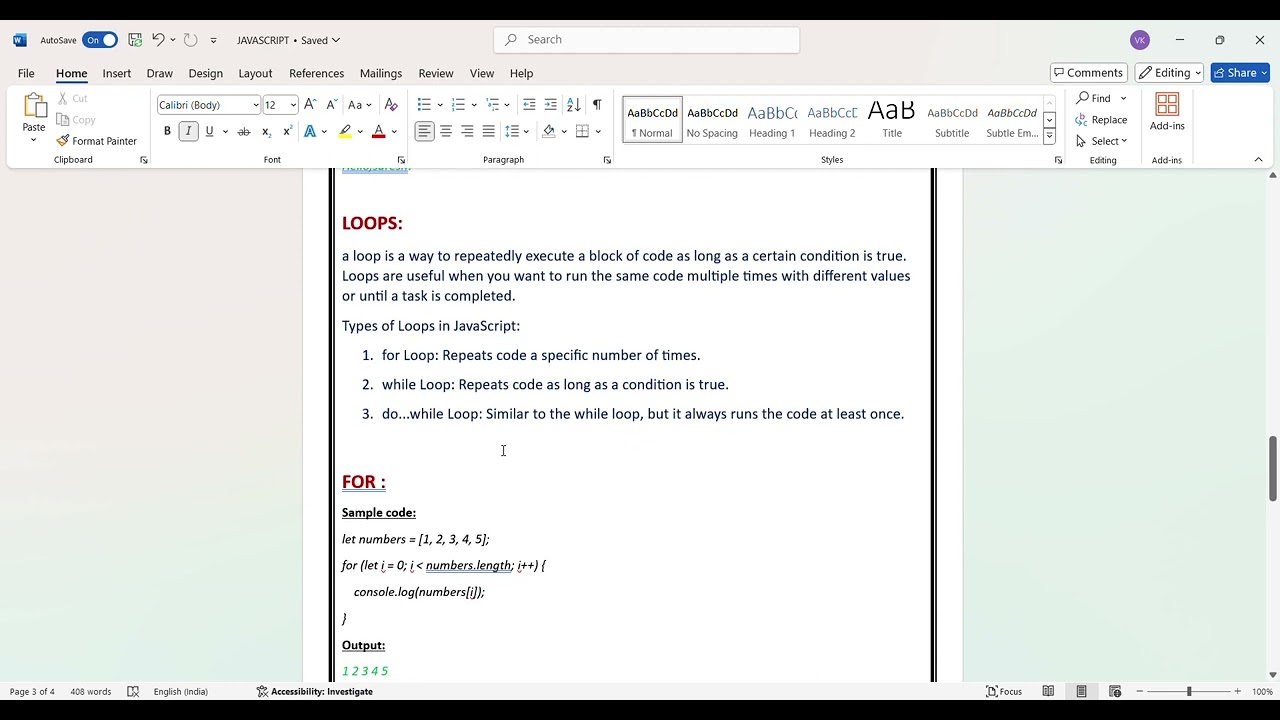Switch to the View tab
The width and height of the screenshot is (1280, 720).
482,73
